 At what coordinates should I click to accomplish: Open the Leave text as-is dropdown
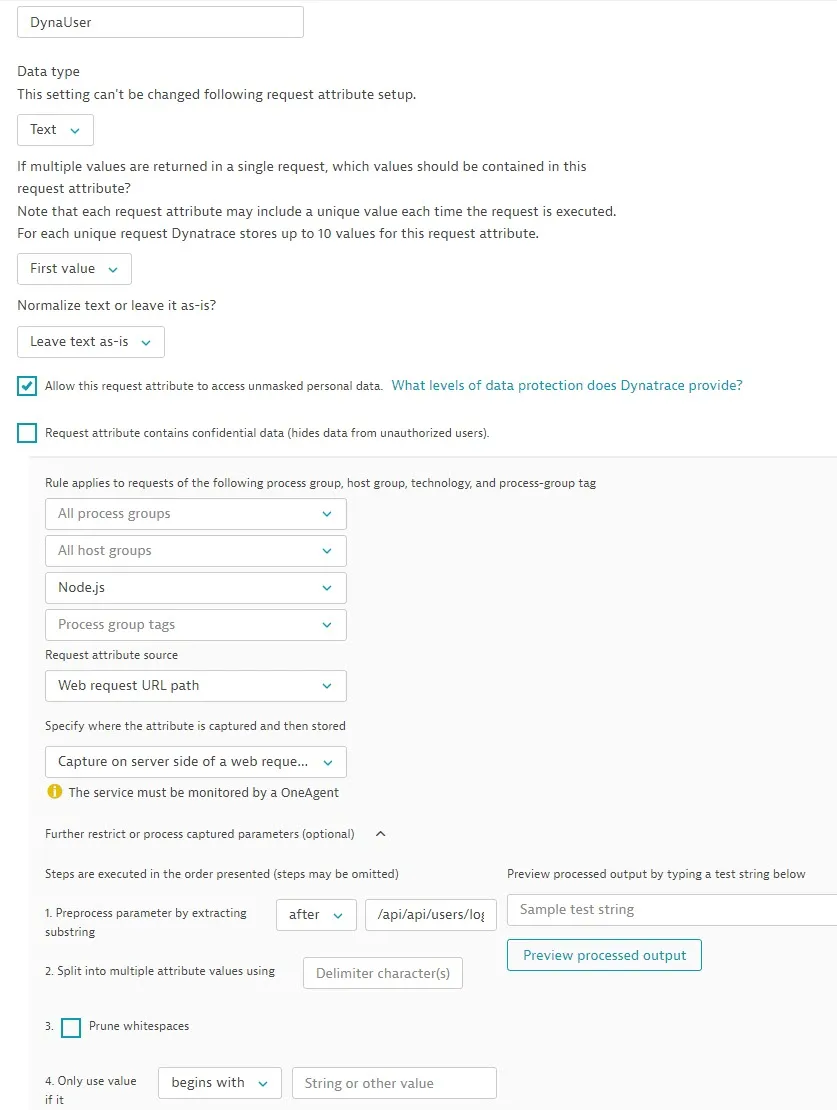click(91, 342)
